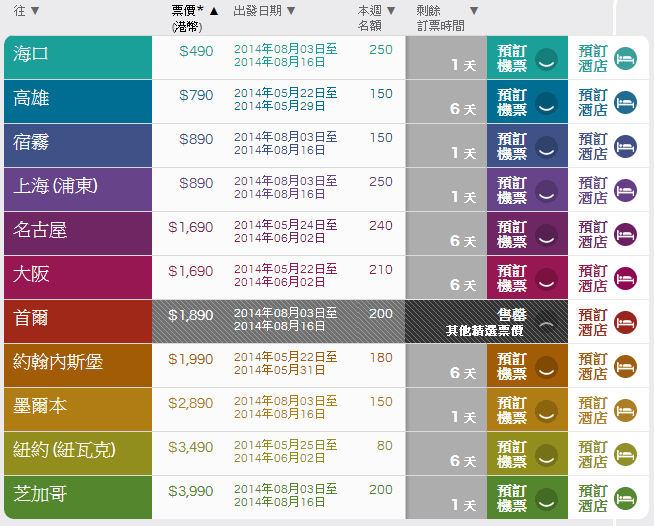Viewport: 654px width, 526px height.
Task: Click the hotel bed icon for 高雄
Action: tap(625, 102)
